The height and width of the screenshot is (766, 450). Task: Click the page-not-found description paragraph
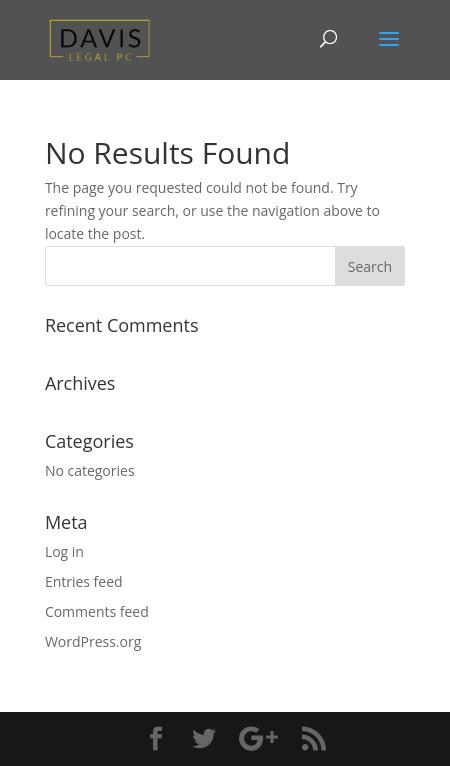tap(213, 211)
